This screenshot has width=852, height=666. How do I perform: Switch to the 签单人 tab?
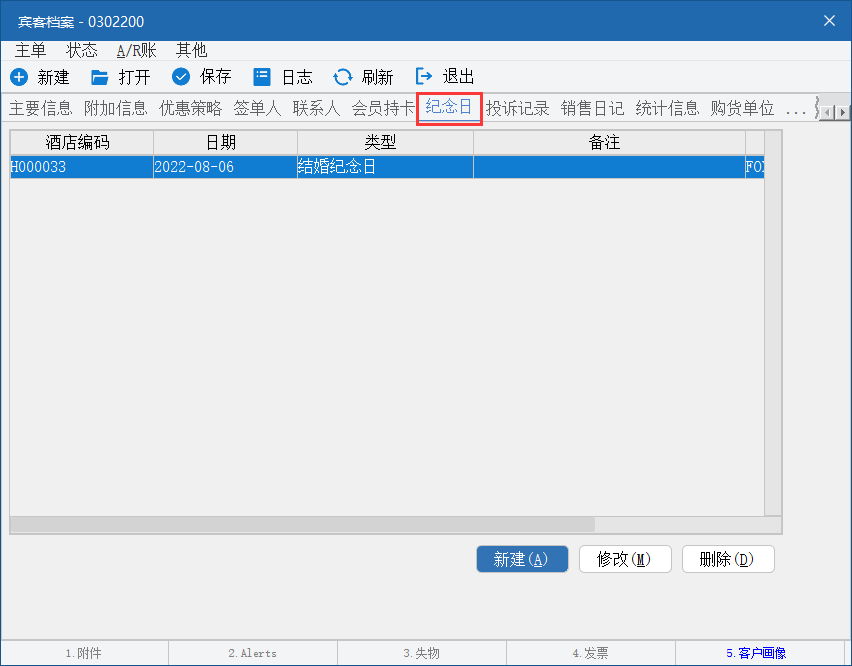(258, 108)
